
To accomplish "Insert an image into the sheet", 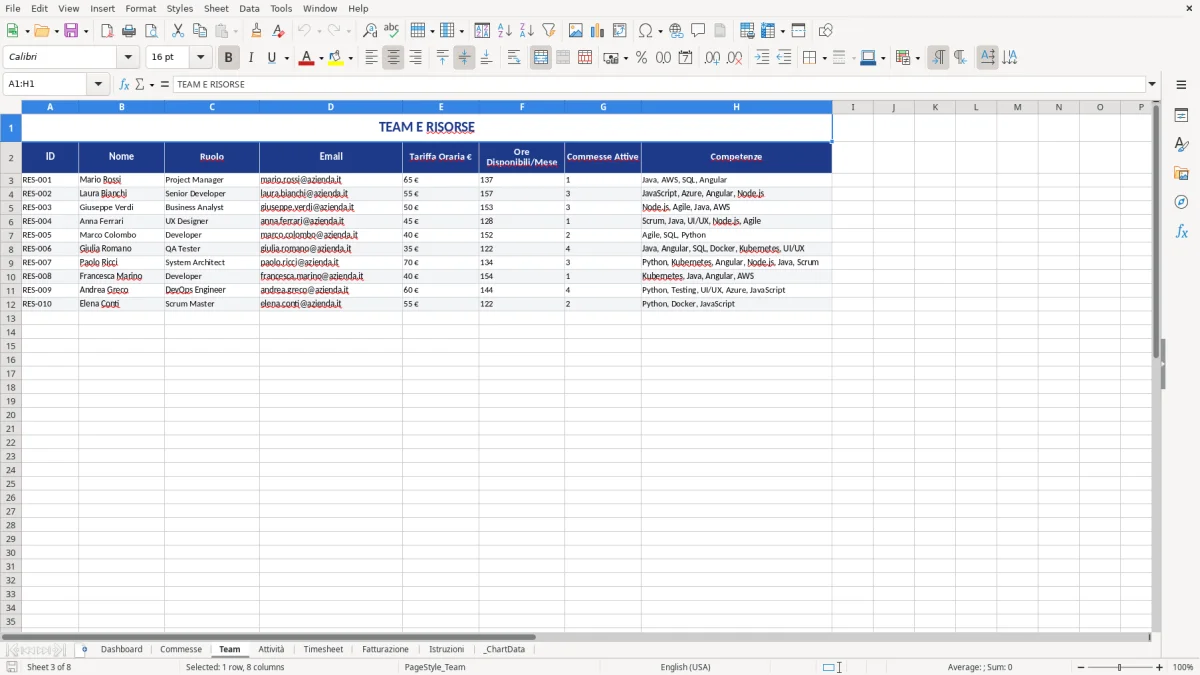I will [x=576, y=30].
